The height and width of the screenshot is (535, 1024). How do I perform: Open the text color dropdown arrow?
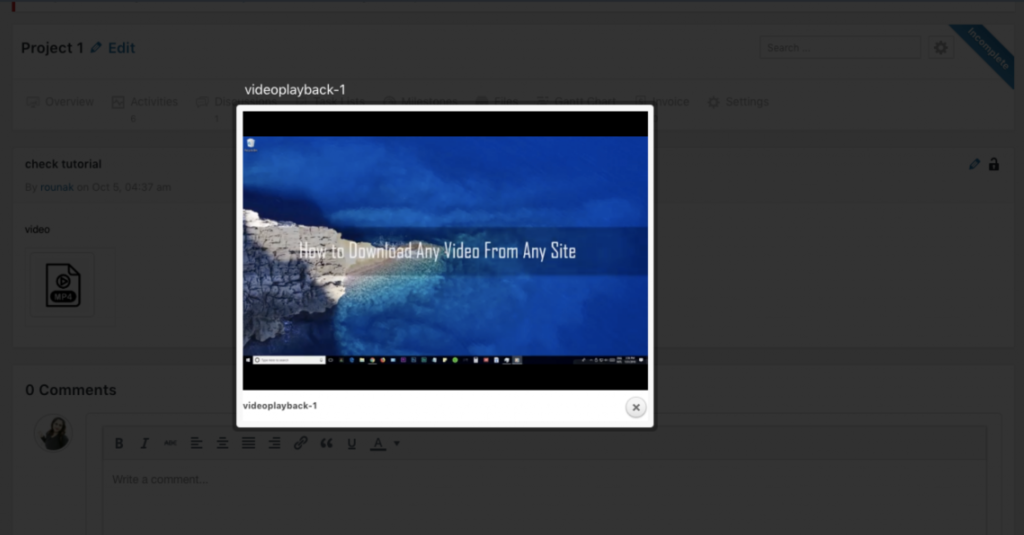point(396,444)
